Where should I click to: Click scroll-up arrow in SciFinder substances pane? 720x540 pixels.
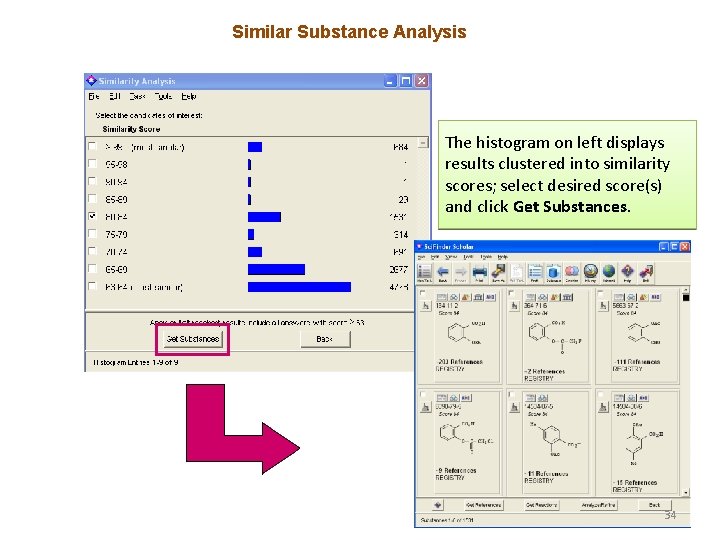pos(686,290)
